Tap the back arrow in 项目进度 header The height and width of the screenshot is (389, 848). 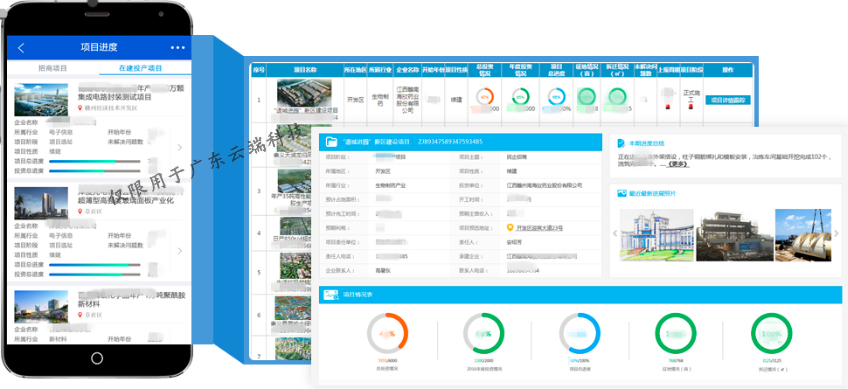click(21, 48)
